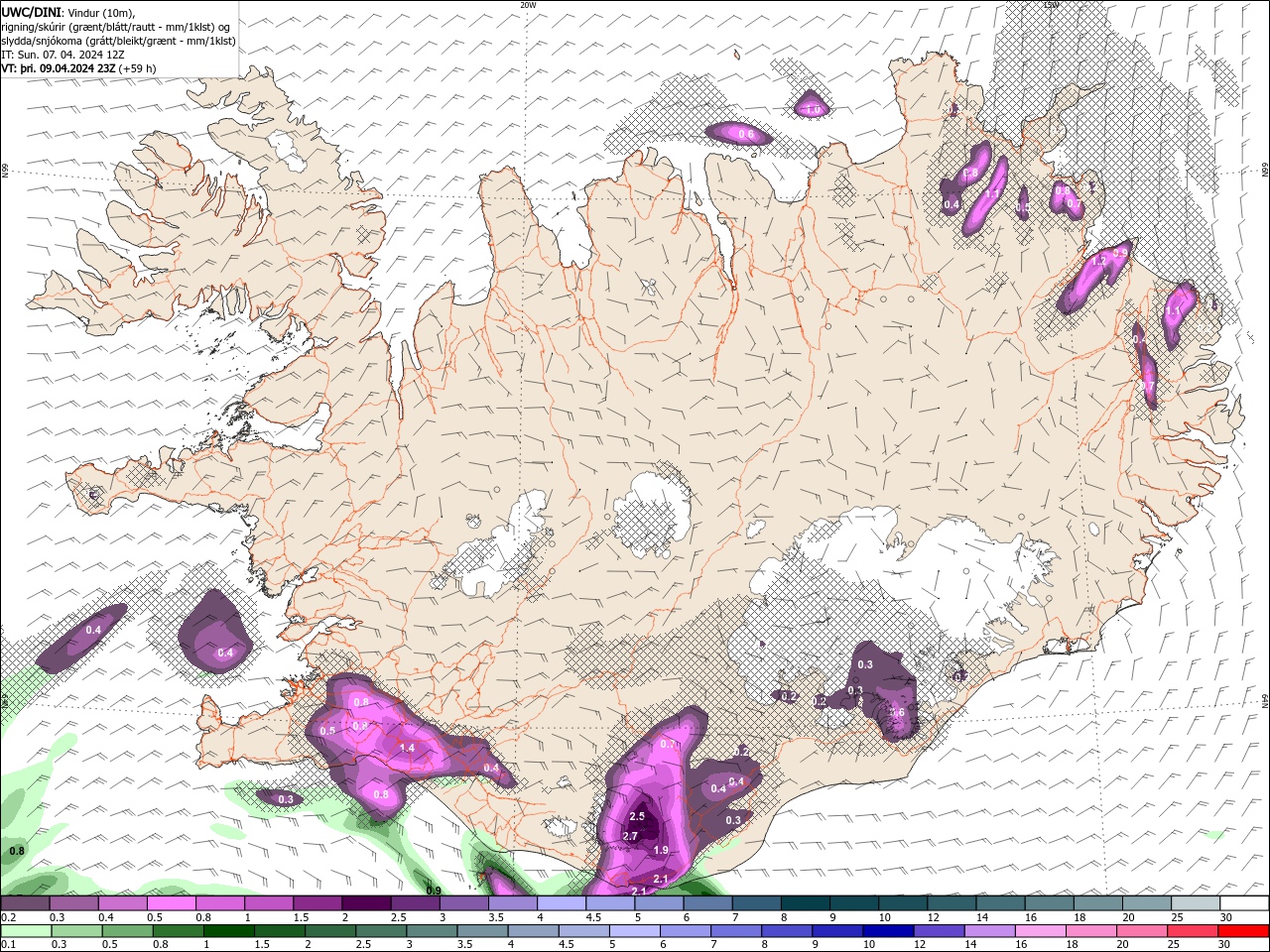Select the bright pink snow swatch between 0.5 and 0.8
1270x952 pixels.
pyautogui.click(x=171, y=903)
